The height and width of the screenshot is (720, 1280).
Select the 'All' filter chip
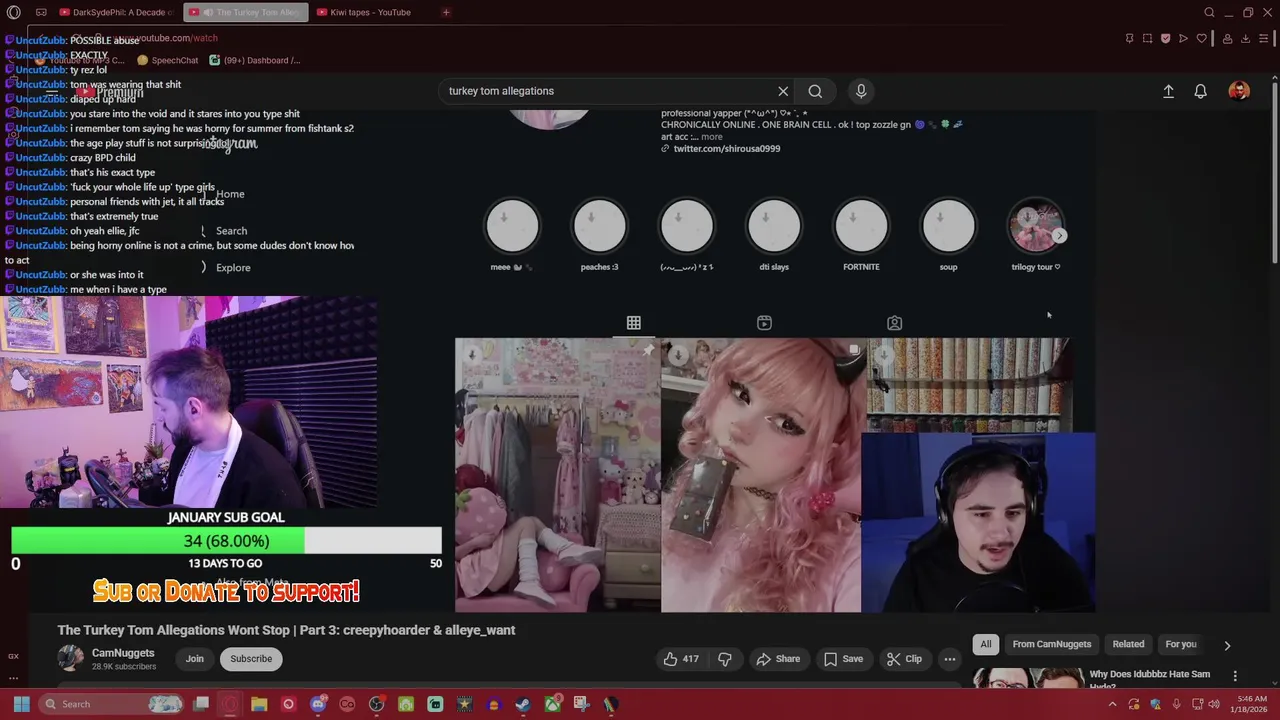click(986, 644)
